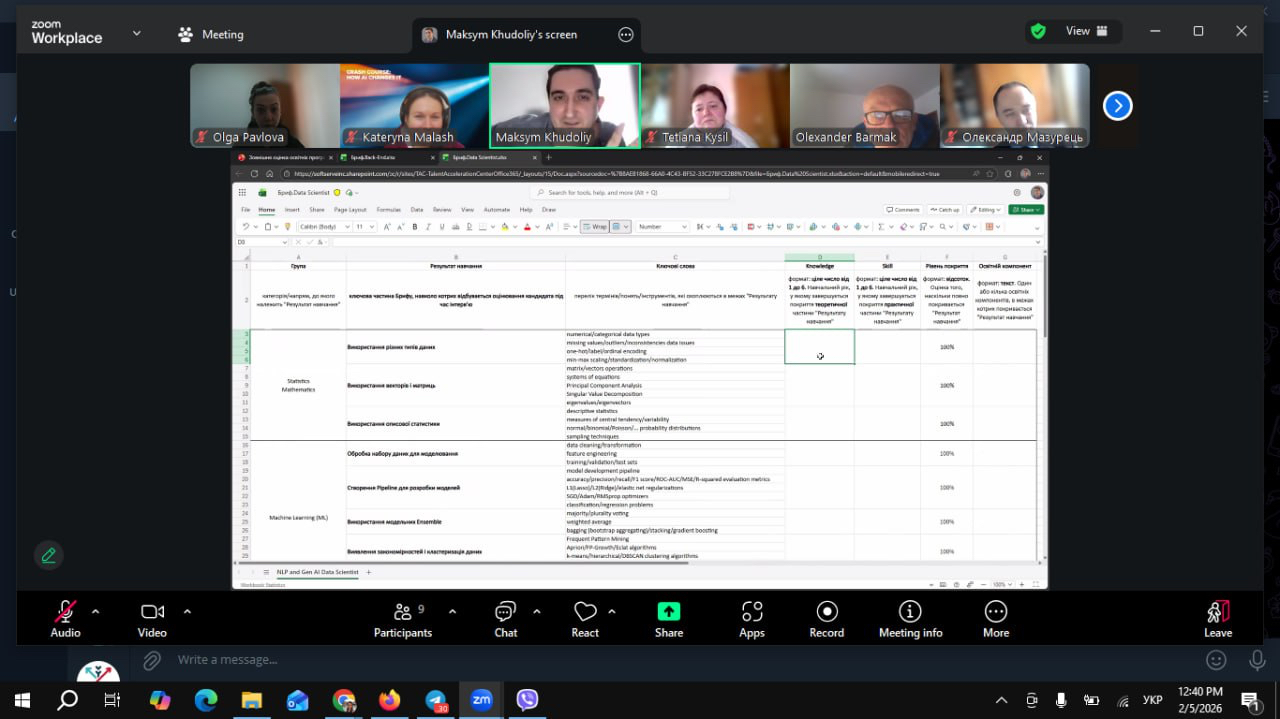Expand the arrow next to Audio
This screenshot has width=1280, height=719.
[x=96, y=611]
